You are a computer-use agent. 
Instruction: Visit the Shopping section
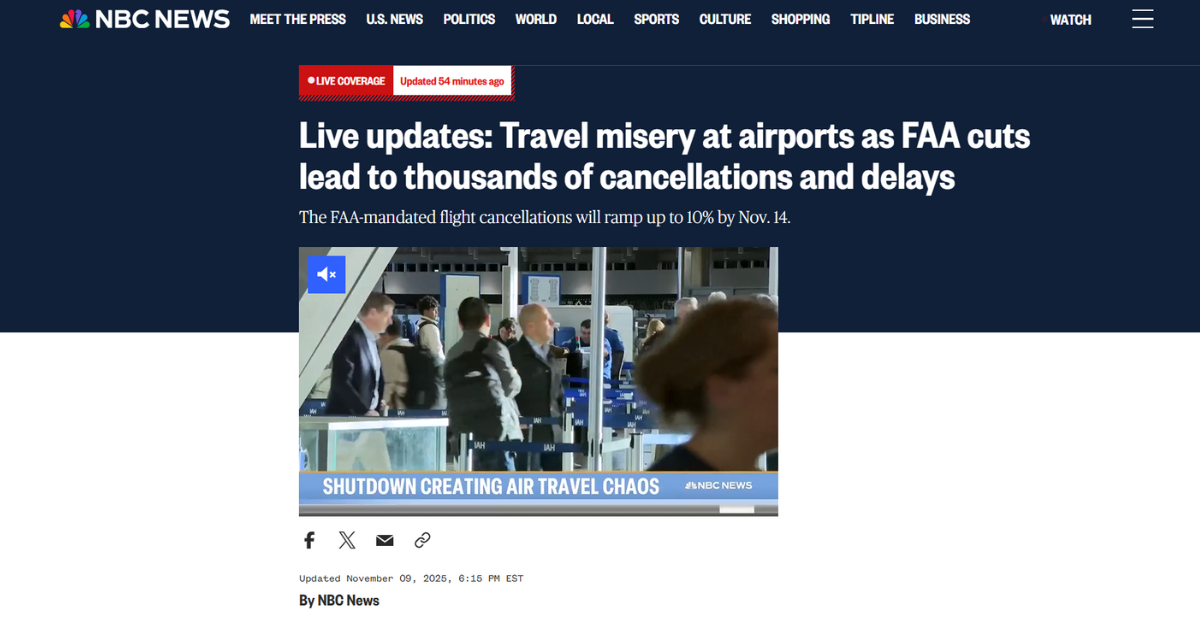800,19
